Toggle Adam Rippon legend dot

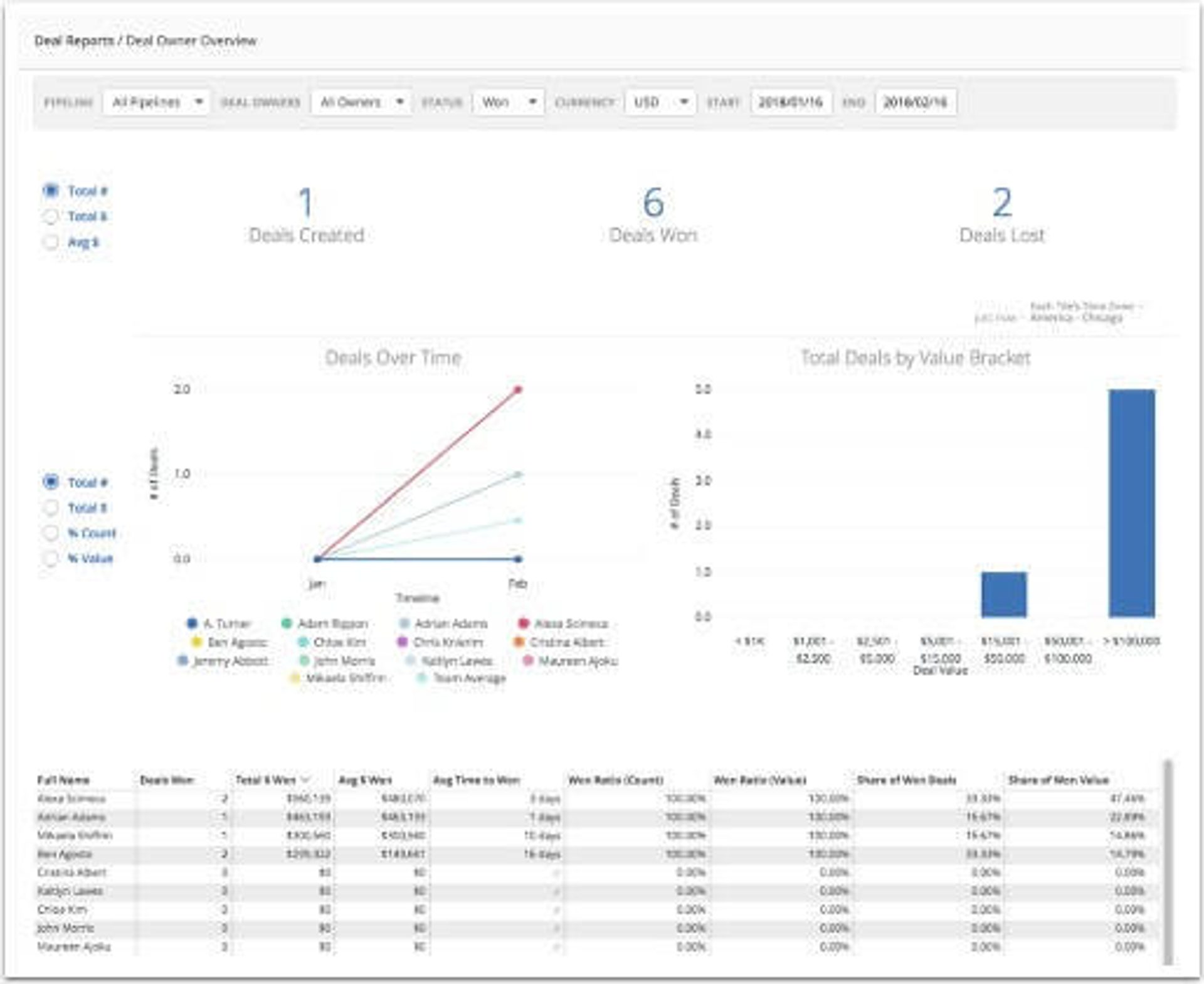[x=287, y=623]
